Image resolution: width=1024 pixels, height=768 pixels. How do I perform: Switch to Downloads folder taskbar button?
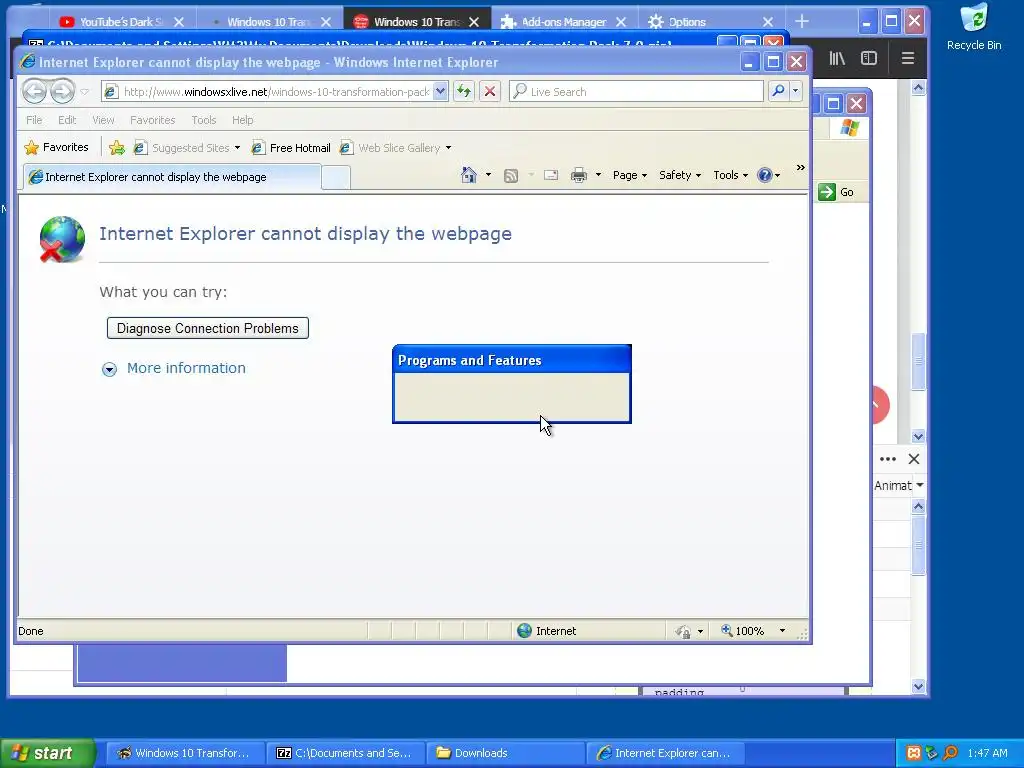click(x=505, y=753)
